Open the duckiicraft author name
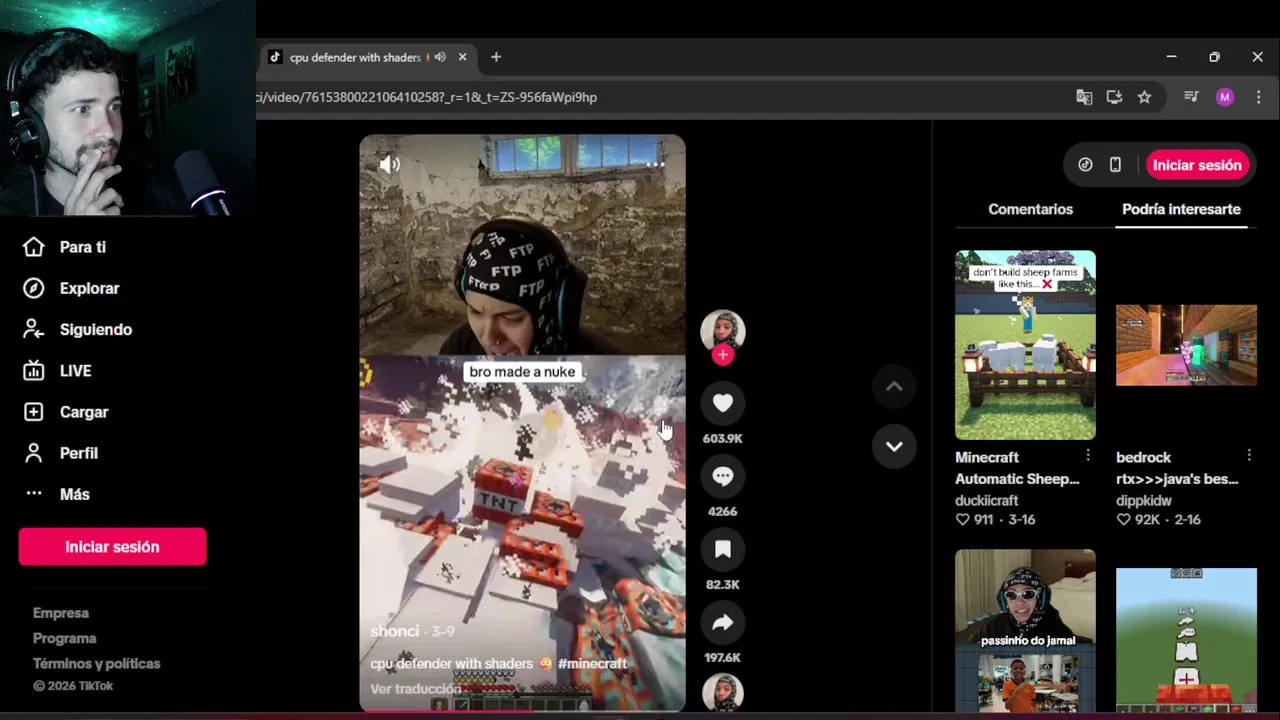The height and width of the screenshot is (720, 1280). pyautogui.click(x=986, y=500)
